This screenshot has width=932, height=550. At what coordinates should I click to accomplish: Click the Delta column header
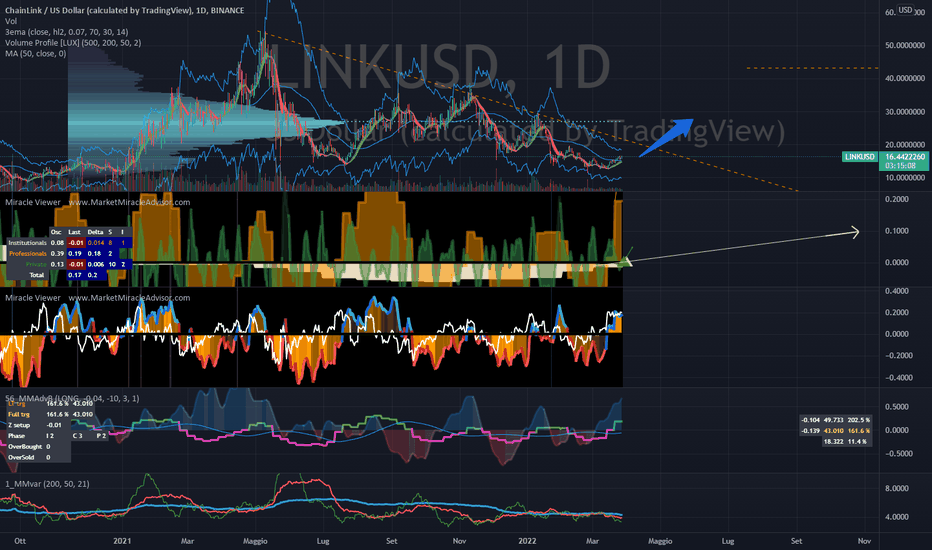95,232
